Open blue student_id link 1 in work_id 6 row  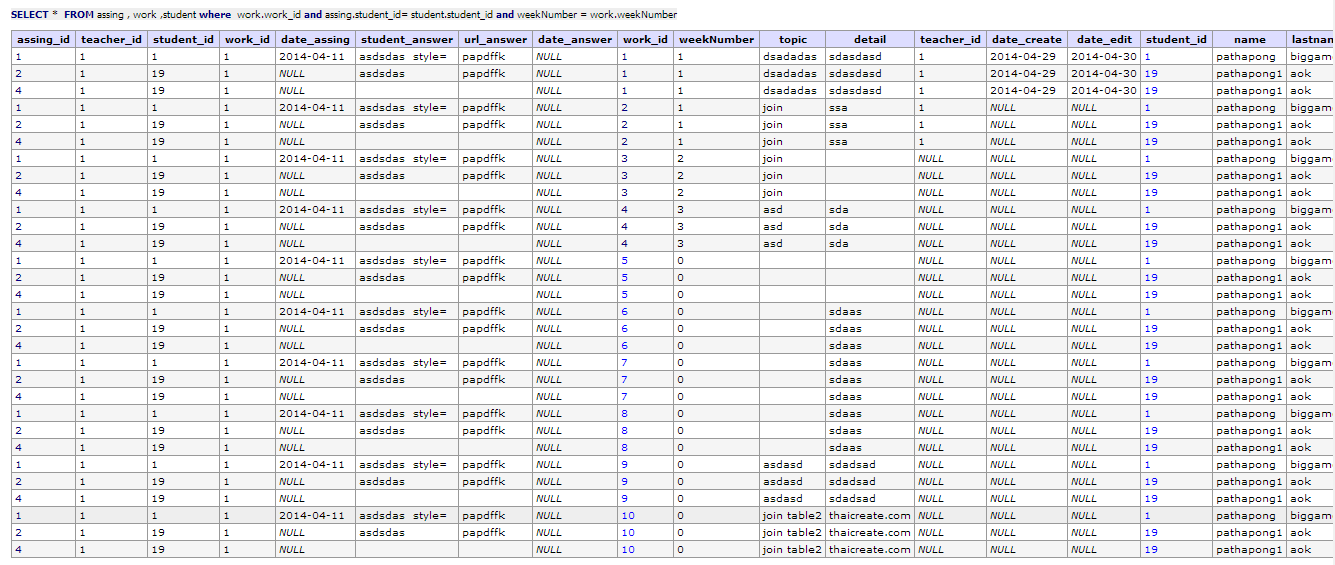coord(1148,311)
